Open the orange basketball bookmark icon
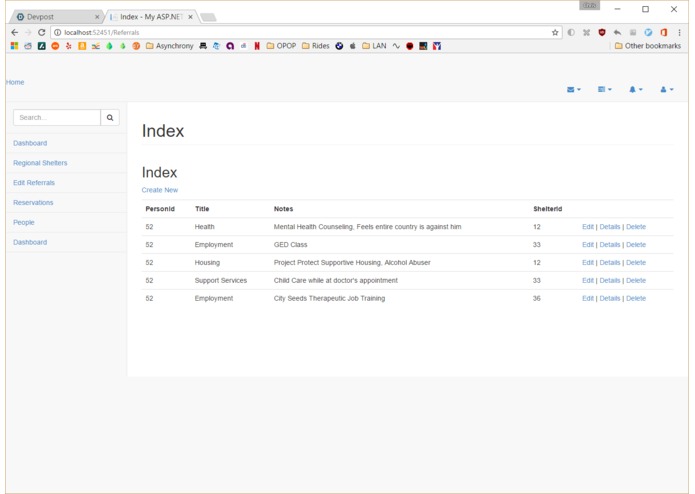Screen dimensions: 695x494 click(x=136, y=46)
